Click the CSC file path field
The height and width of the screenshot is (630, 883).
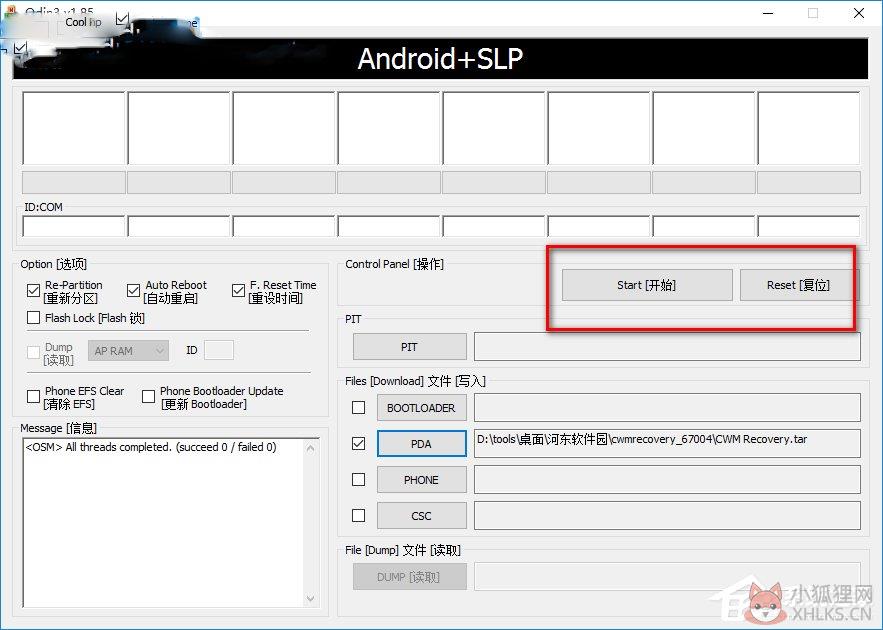(x=667, y=516)
